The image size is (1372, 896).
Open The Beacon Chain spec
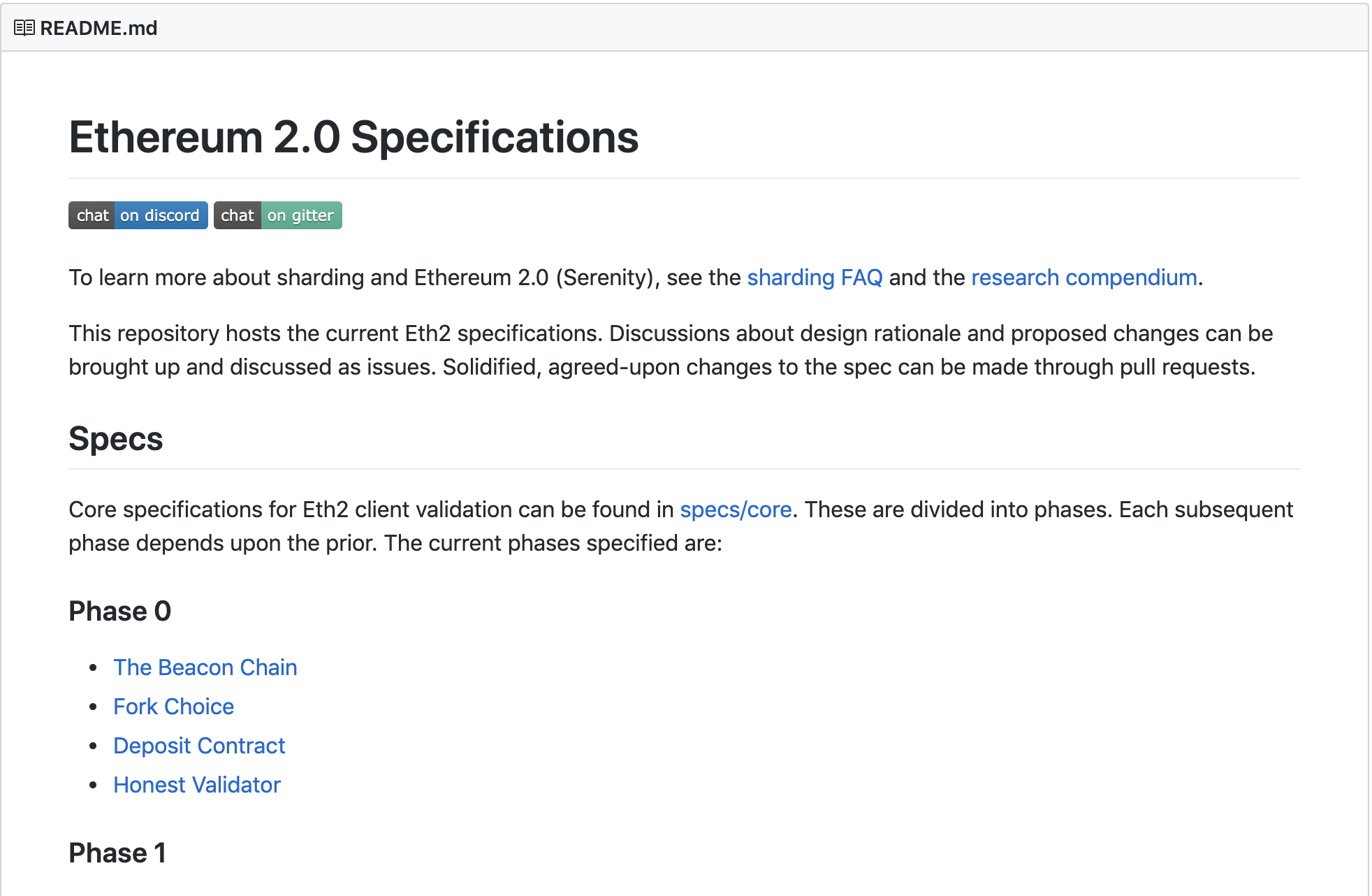coord(205,667)
